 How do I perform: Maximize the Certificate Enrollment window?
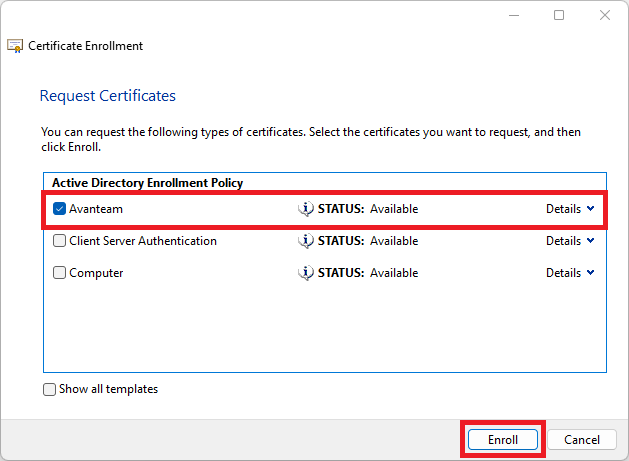tap(559, 15)
